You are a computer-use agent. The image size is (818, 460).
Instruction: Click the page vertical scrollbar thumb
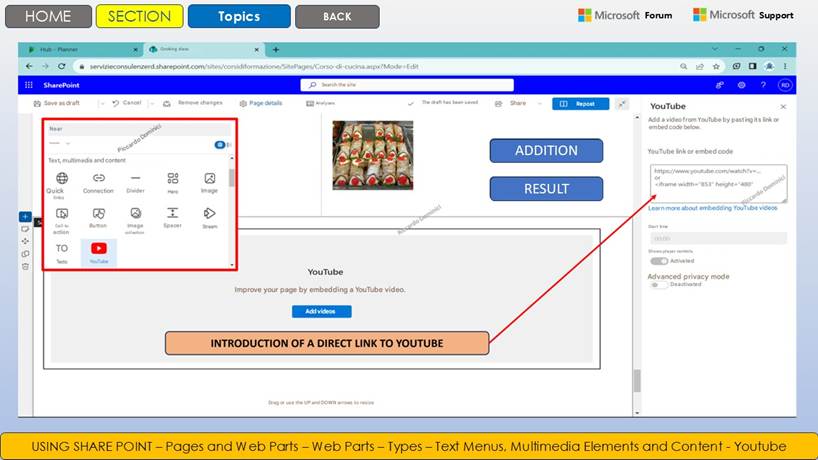[636, 380]
